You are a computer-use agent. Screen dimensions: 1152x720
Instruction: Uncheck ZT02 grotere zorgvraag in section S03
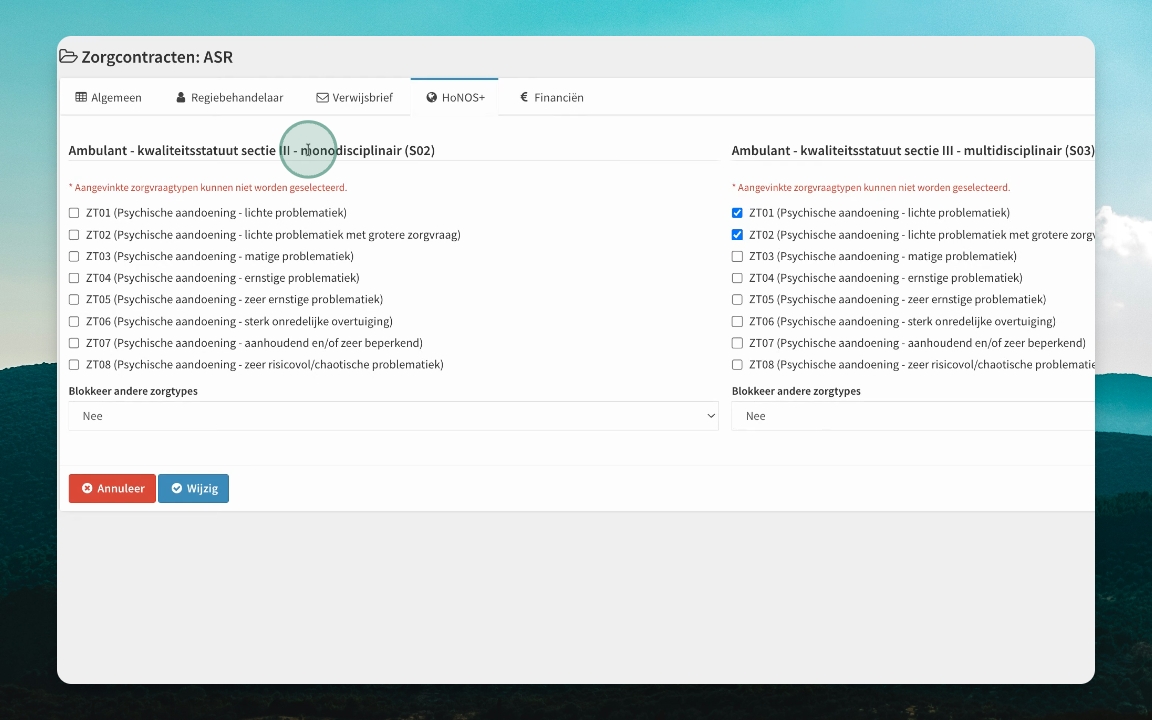(x=737, y=235)
